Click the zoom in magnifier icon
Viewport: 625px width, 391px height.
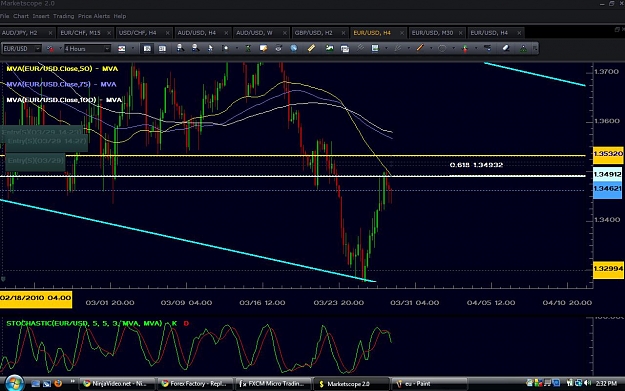(x=180, y=48)
